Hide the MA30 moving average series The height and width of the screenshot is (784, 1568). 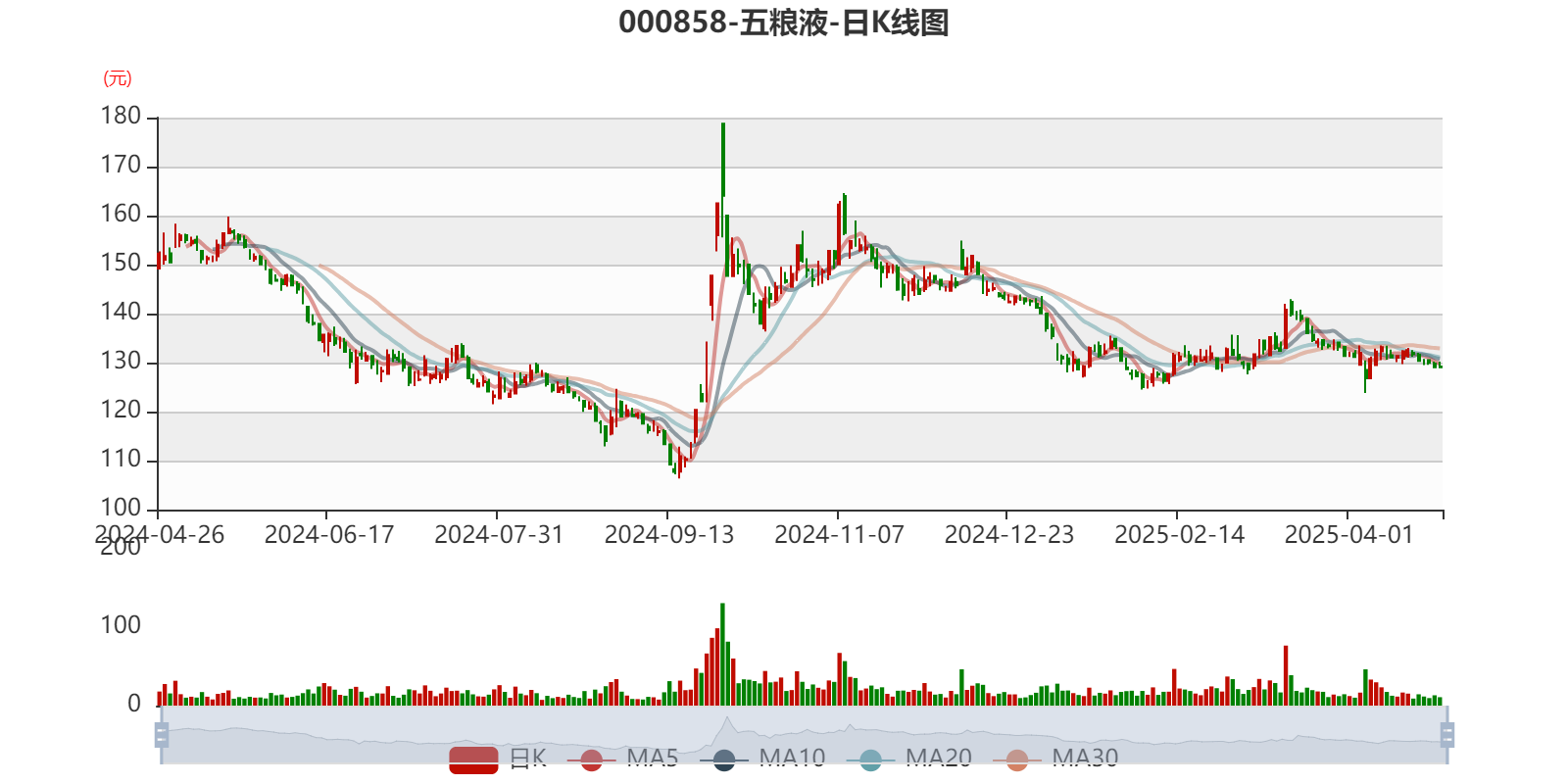tap(1056, 759)
